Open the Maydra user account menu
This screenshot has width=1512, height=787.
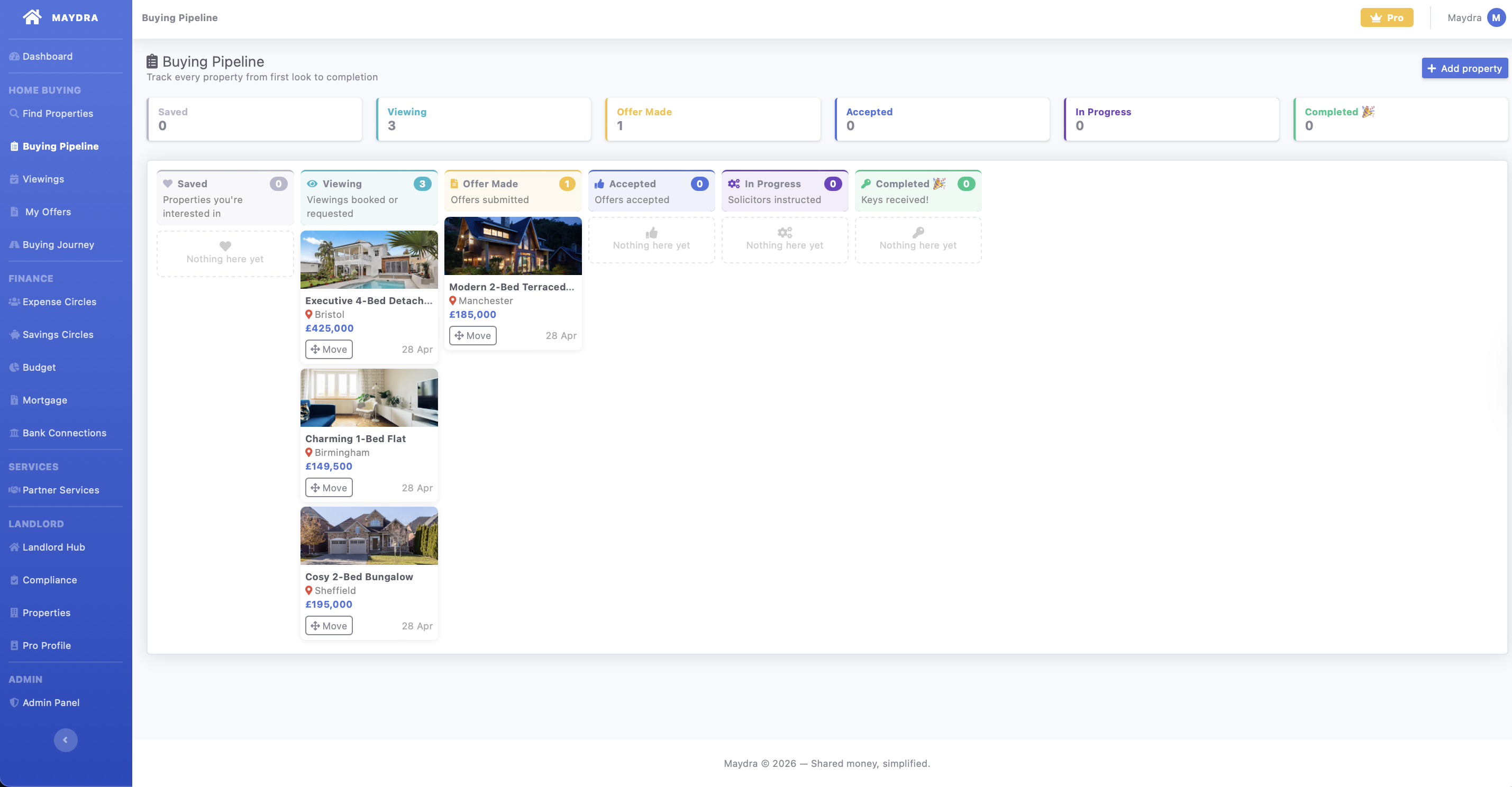pos(1476,17)
